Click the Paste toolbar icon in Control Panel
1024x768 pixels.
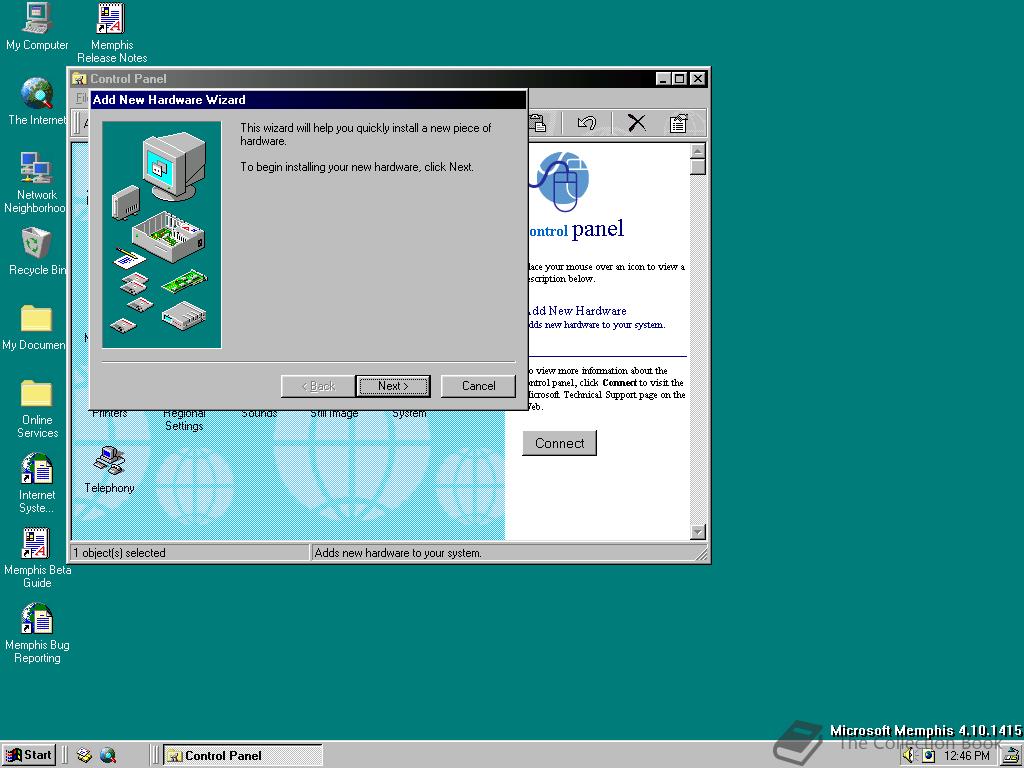point(538,123)
